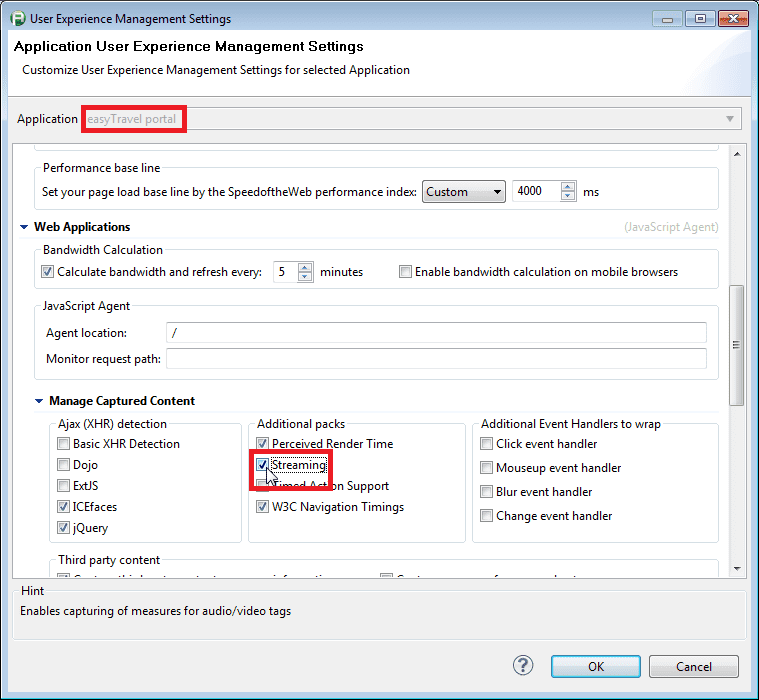Click the bandwidth refresh minutes field

286,272
